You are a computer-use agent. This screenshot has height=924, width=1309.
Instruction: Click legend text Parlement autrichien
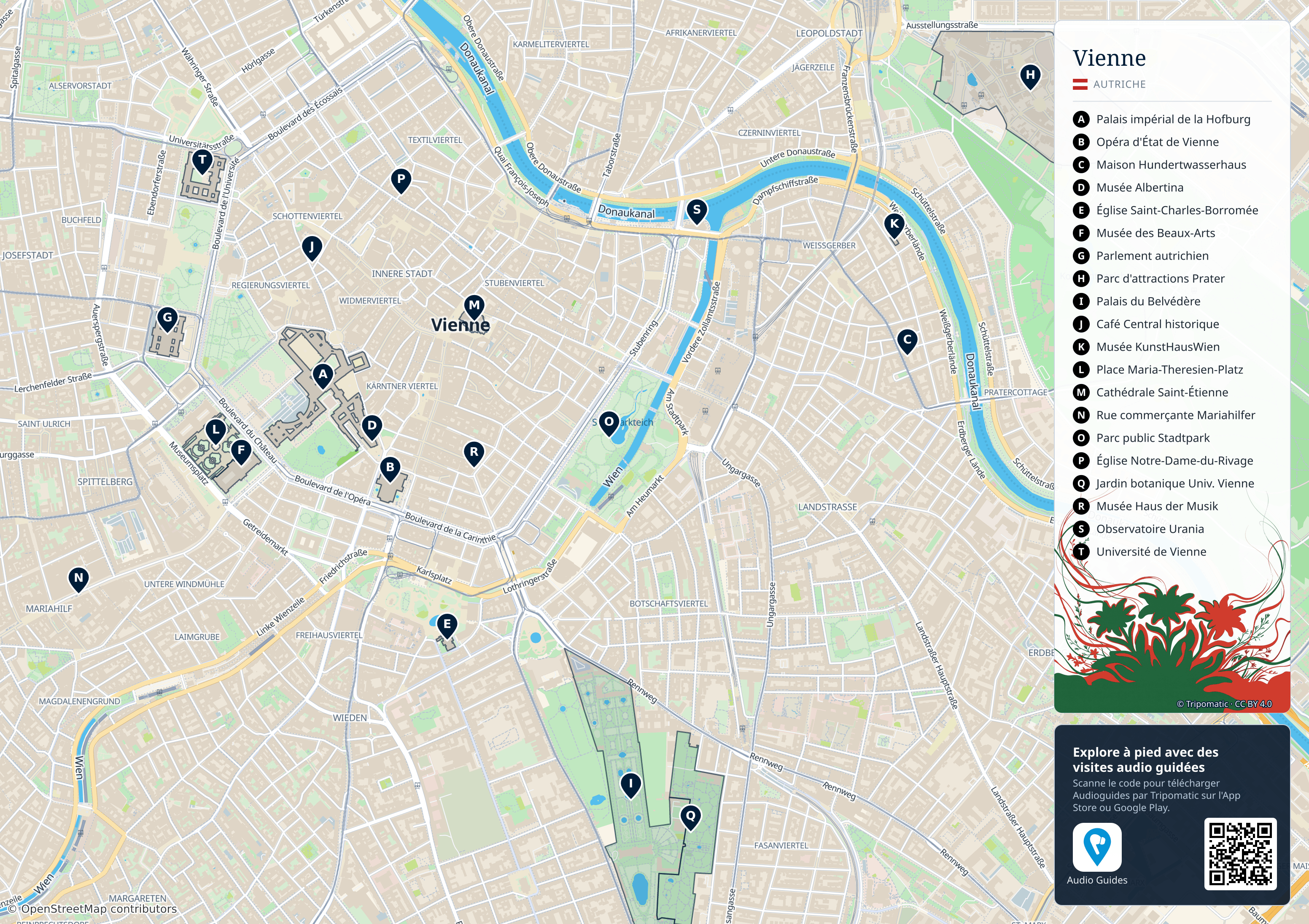point(1152,256)
